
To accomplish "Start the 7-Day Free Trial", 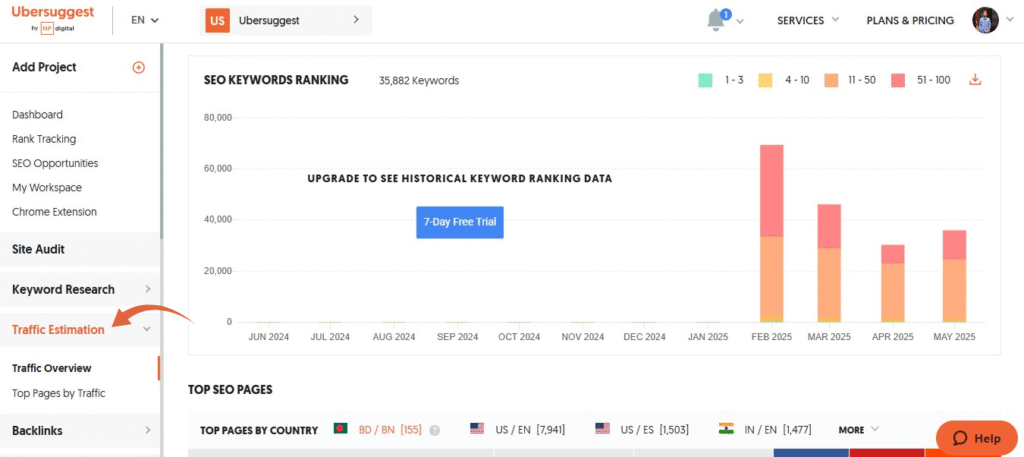I will [460, 222].
